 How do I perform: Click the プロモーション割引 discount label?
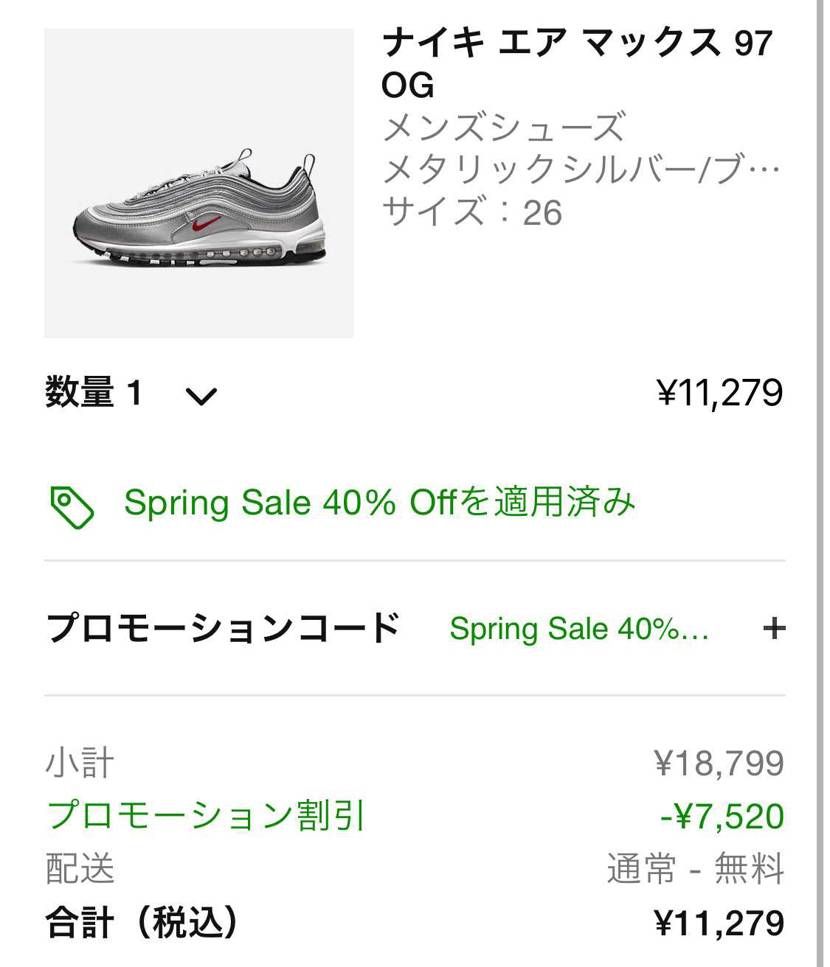(x=205, y=815)
